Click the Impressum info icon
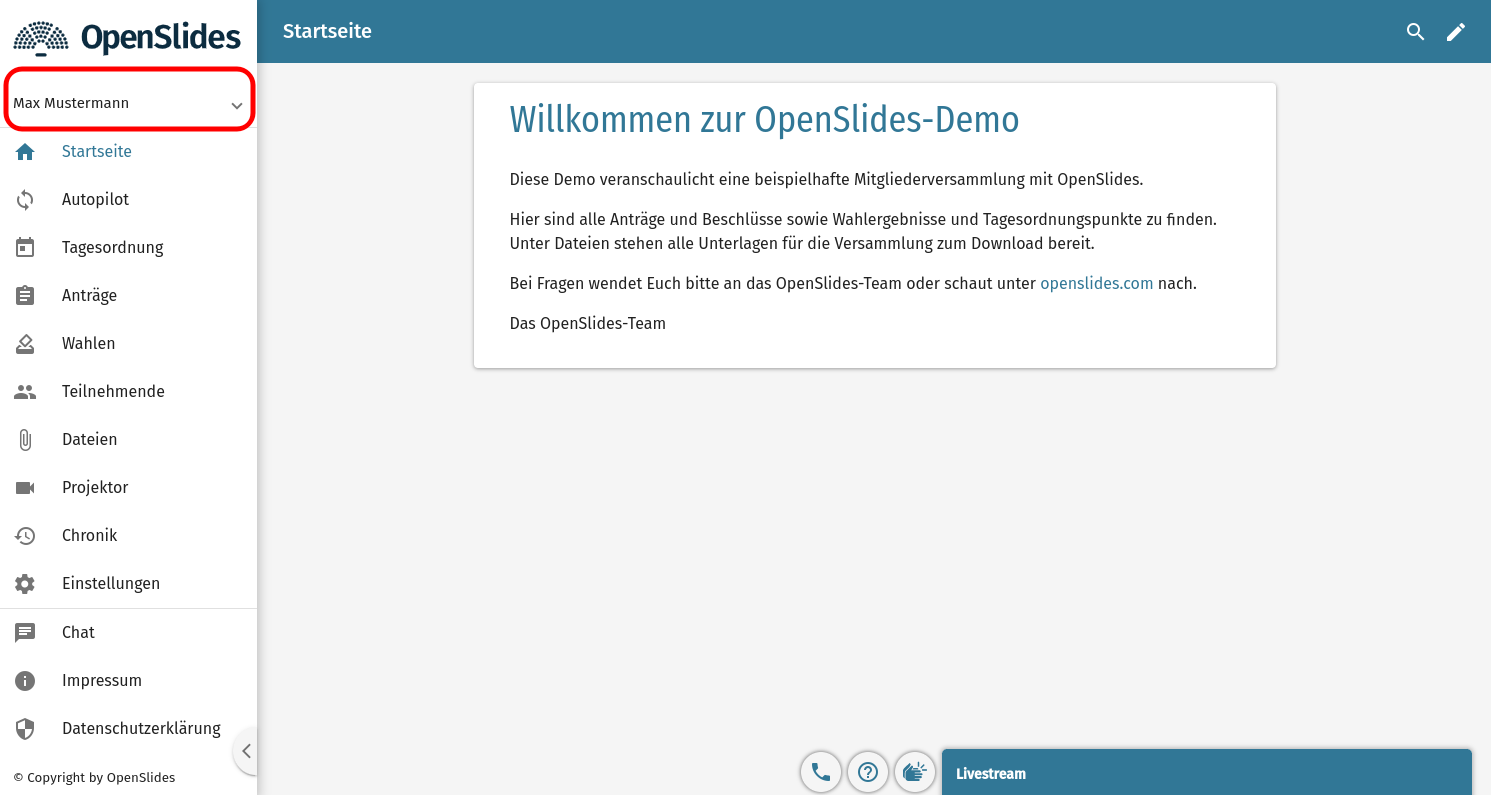This screenshot has height=795, width=1491. pyautogui.click(x=25, y=681)
